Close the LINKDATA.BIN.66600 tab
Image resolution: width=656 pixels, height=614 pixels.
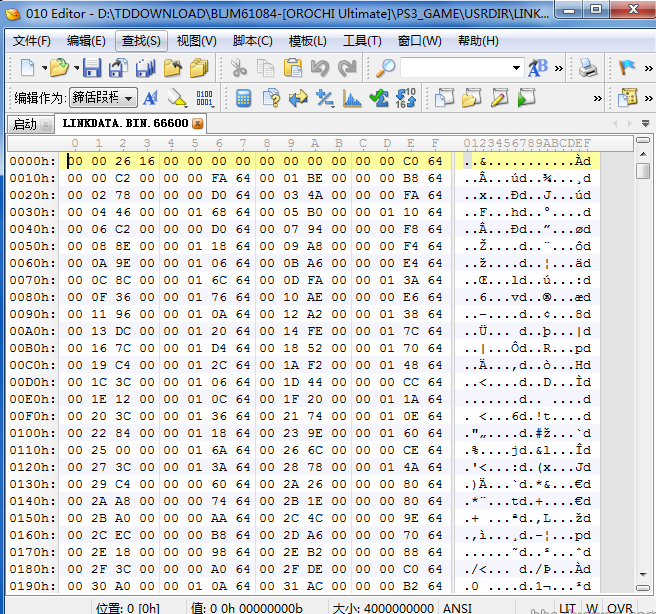198,124
